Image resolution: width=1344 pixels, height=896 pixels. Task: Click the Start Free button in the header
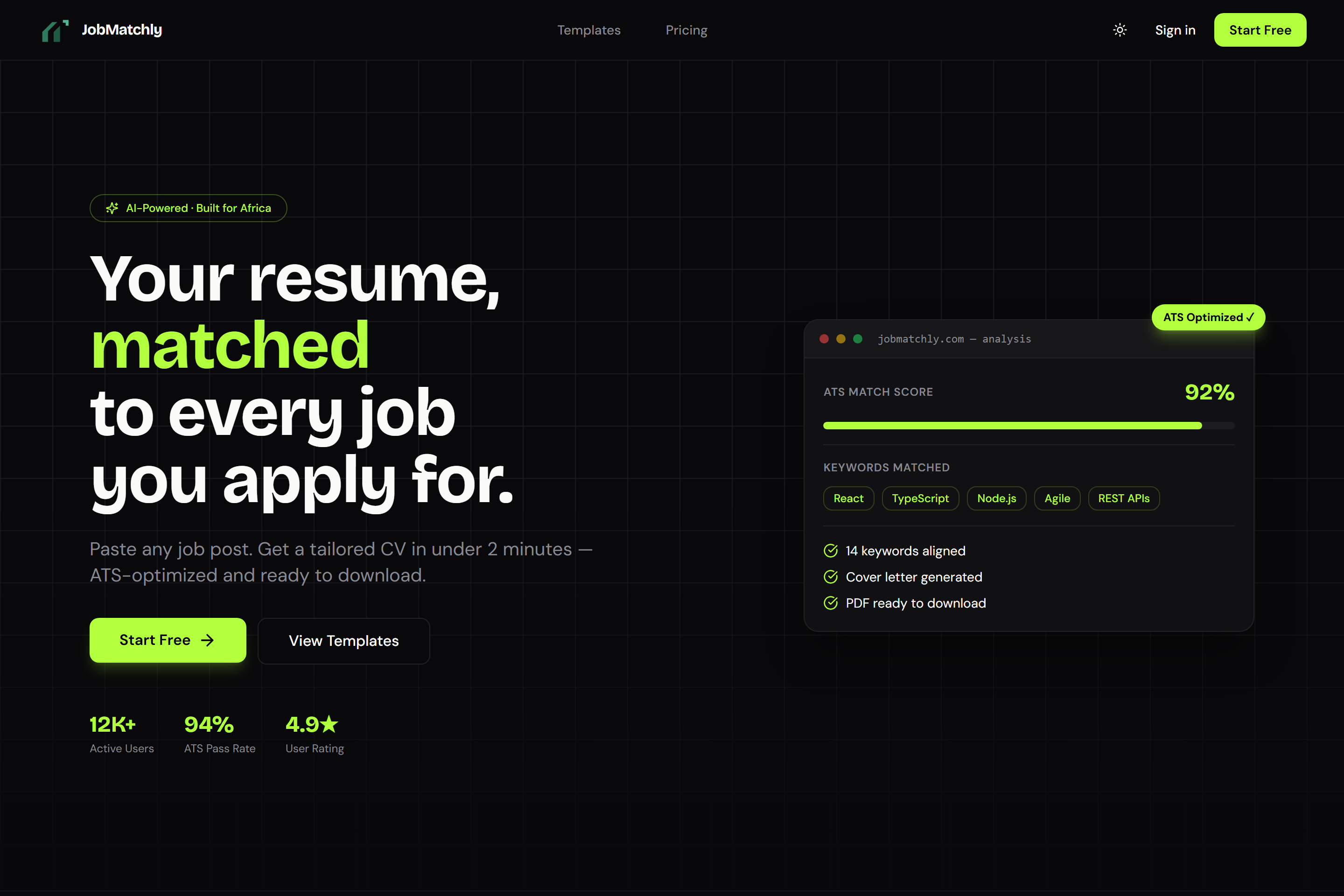tap(1260, 30)
